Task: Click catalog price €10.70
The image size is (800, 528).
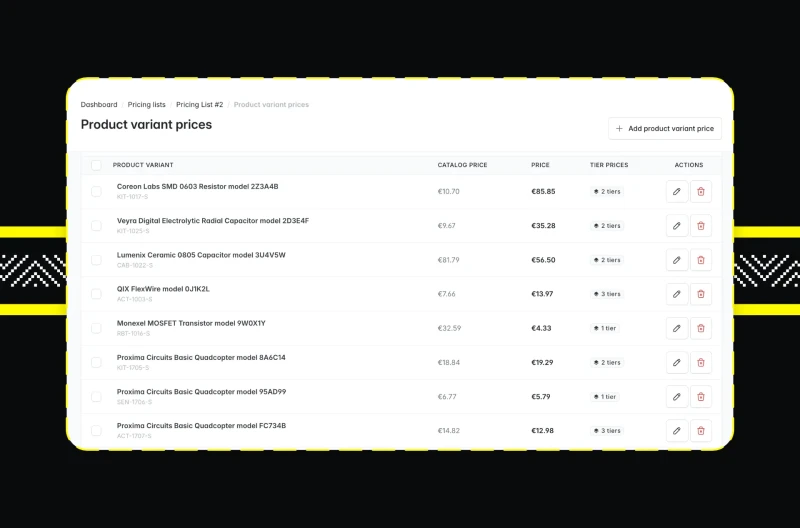Action: [x=448, y=191]
